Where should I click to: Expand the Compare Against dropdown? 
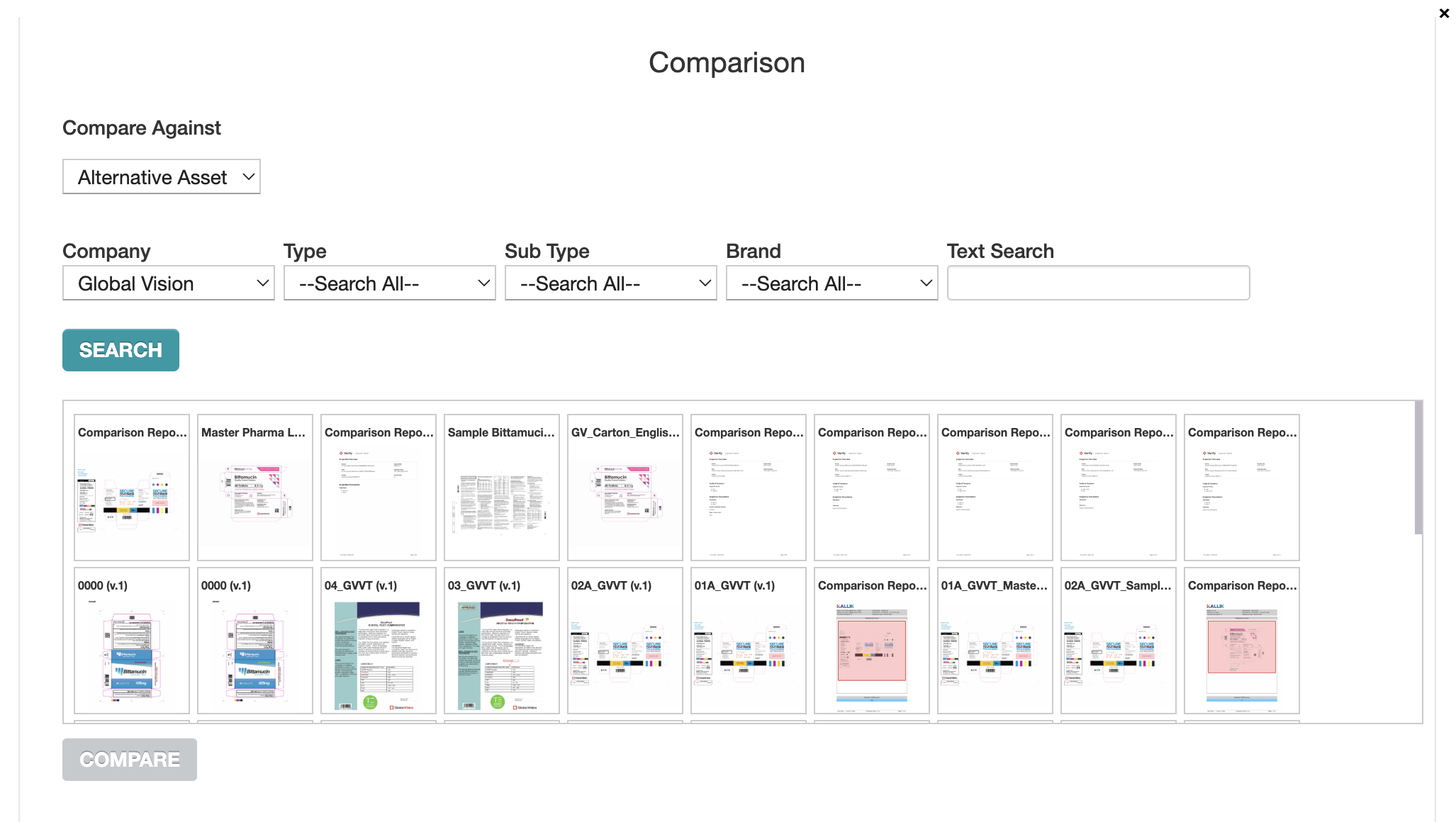[162, 177]
